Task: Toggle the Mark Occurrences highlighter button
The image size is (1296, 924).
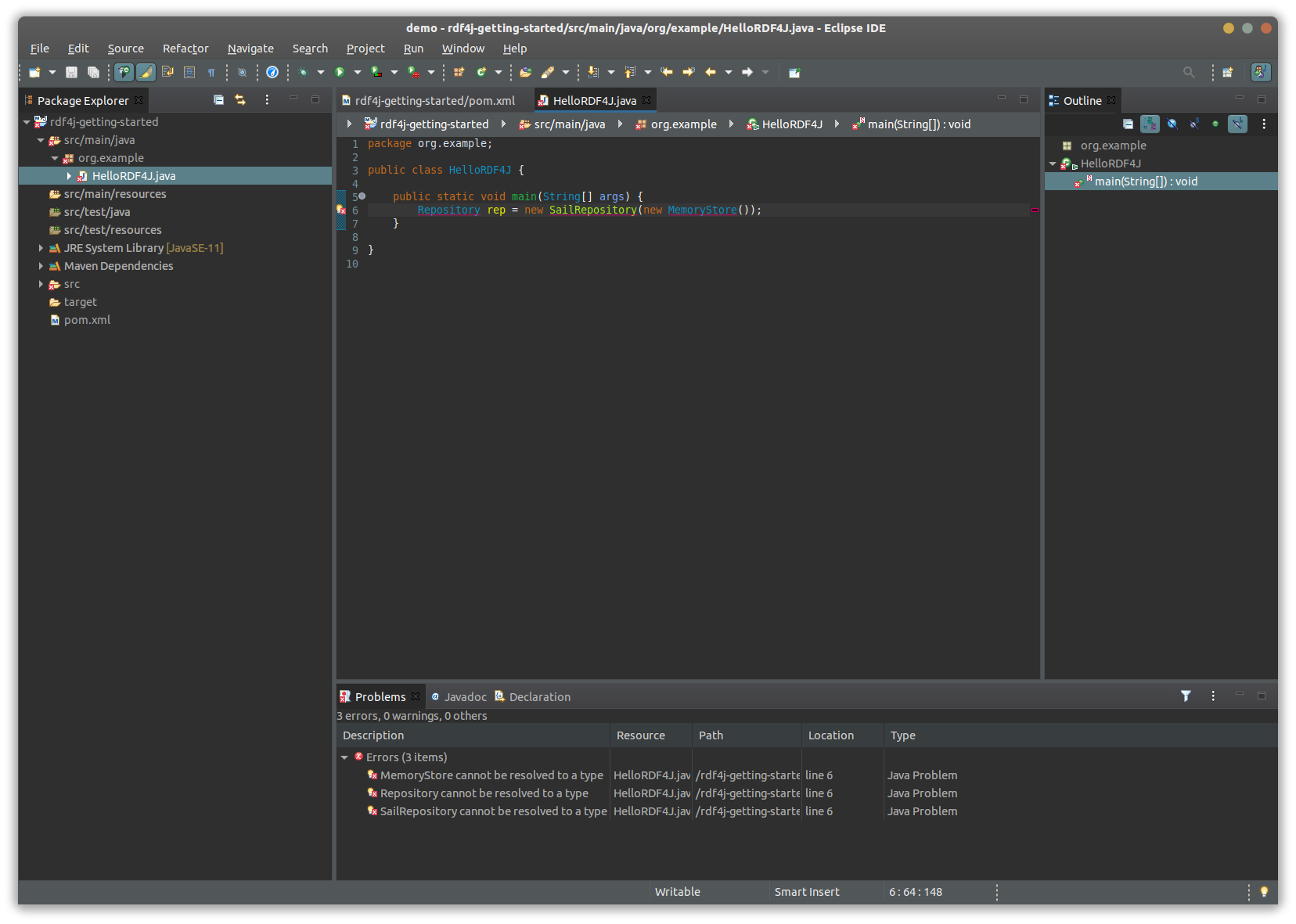Action: (146, 72)
